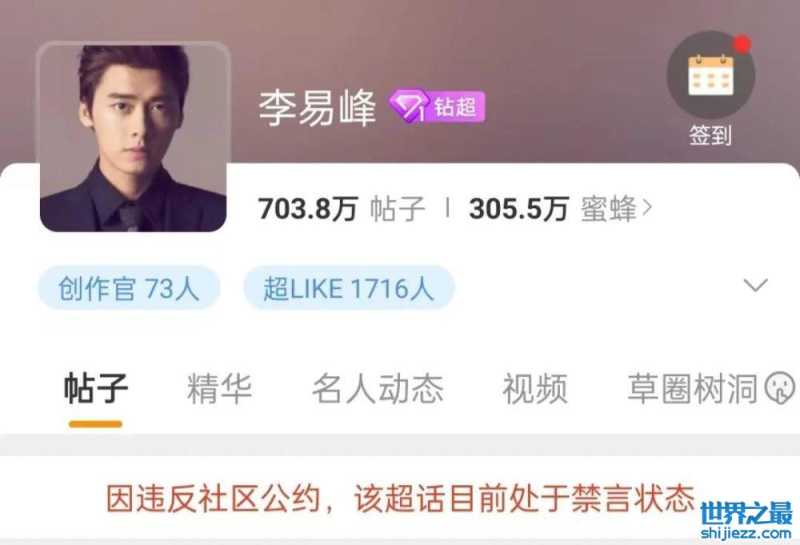The width and height of the screenshot is (800, 545).
Task: Open the profile avatar photo
Action: (x=133, y=137)
